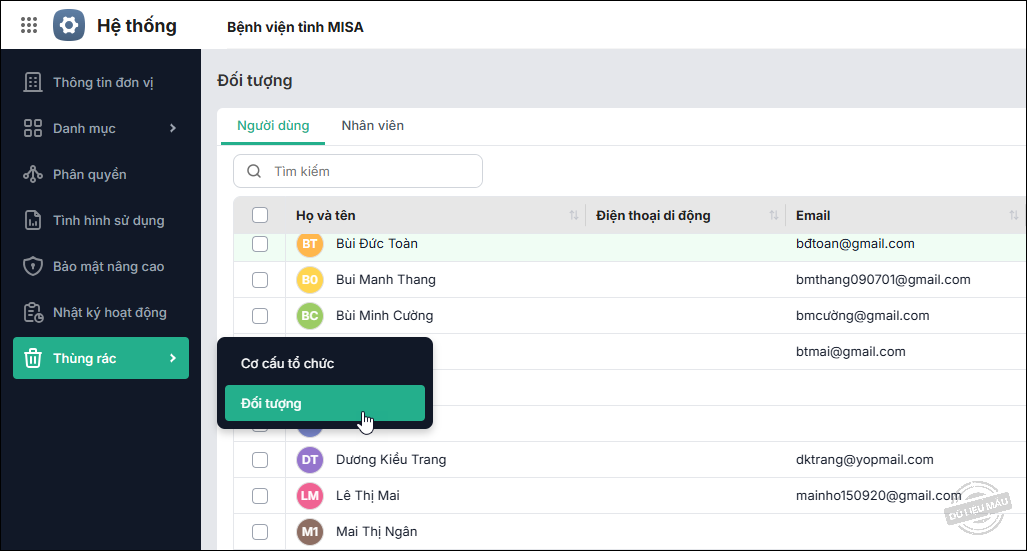Expand the Danh mục submenu arrow
Viewport: 1027px width, 551px height.
(173, 128)
